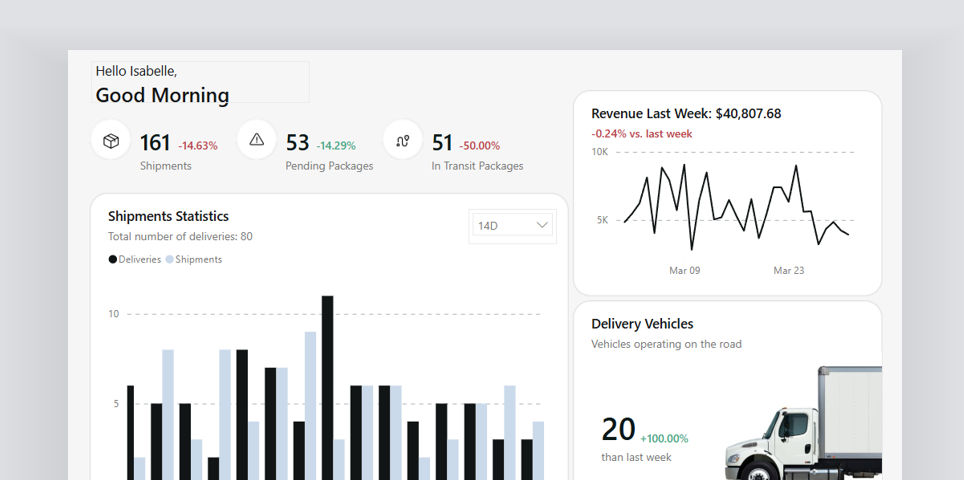The height and width of the screenshot is (480, 964).
Task: Click the revenue trend line chart
Action: 737,207
